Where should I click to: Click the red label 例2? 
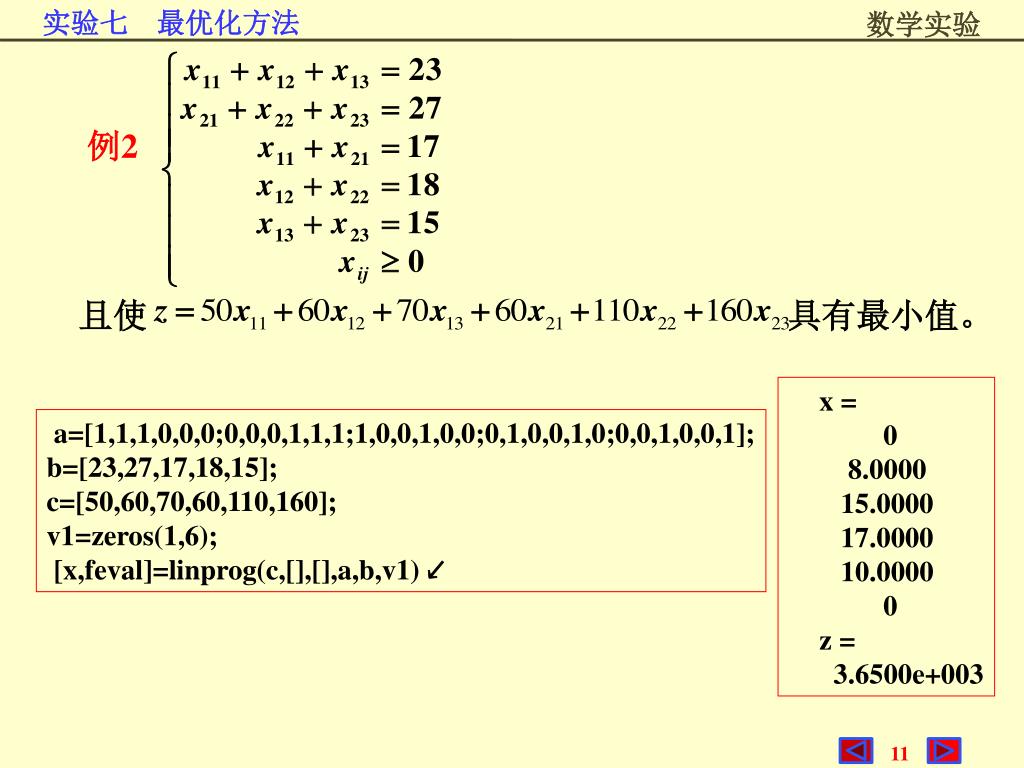point(113,146)
